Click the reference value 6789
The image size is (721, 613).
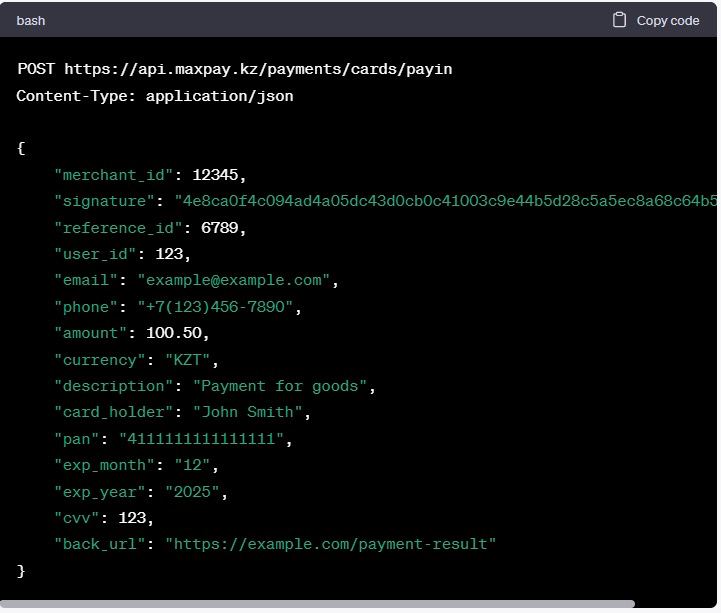219,228
